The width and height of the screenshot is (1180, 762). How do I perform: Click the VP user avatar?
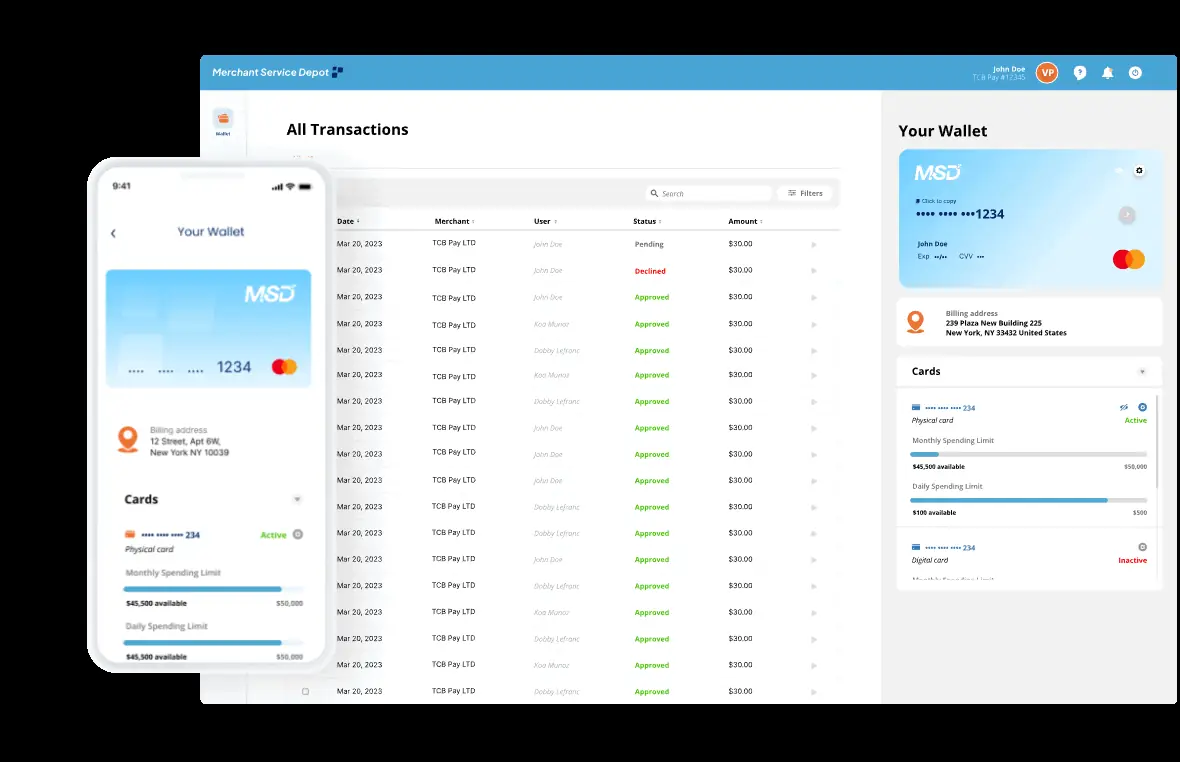tap(1047, 73)
